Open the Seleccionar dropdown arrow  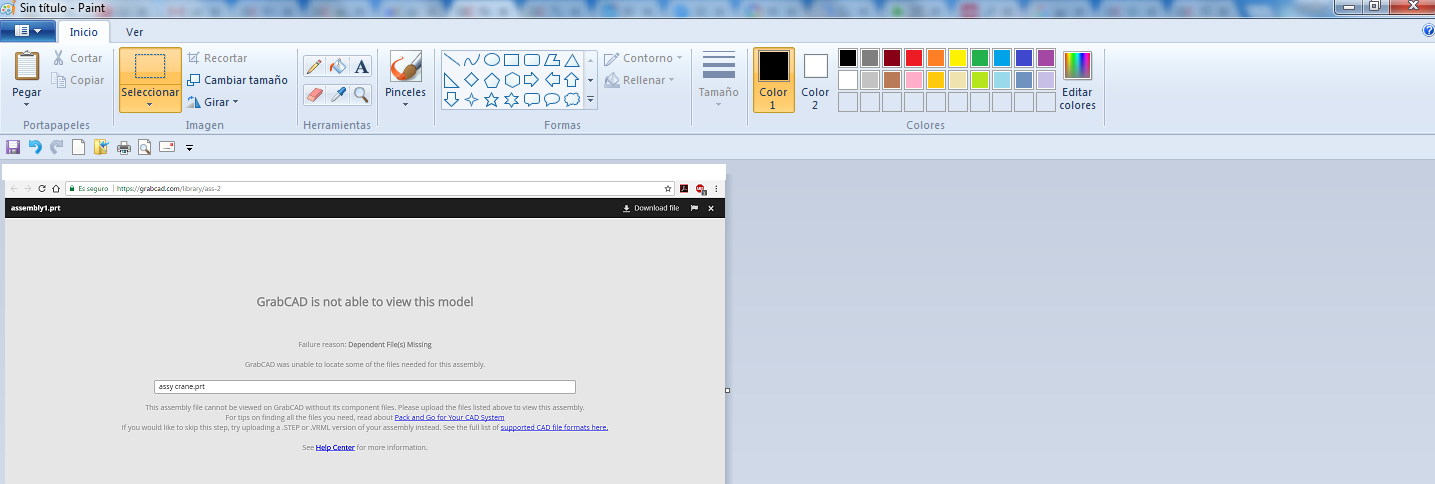click(149, 104)
